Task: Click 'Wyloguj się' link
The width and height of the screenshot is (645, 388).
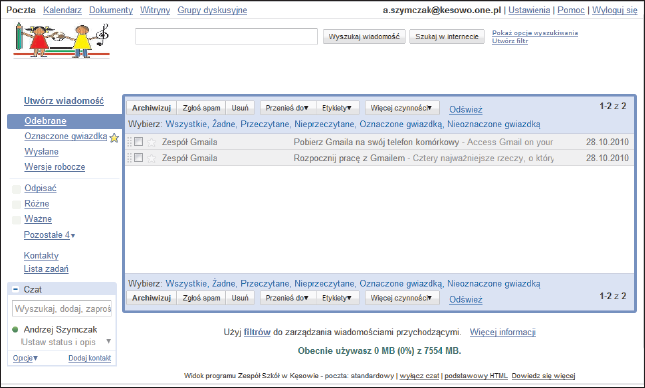Action: (615, 10)
